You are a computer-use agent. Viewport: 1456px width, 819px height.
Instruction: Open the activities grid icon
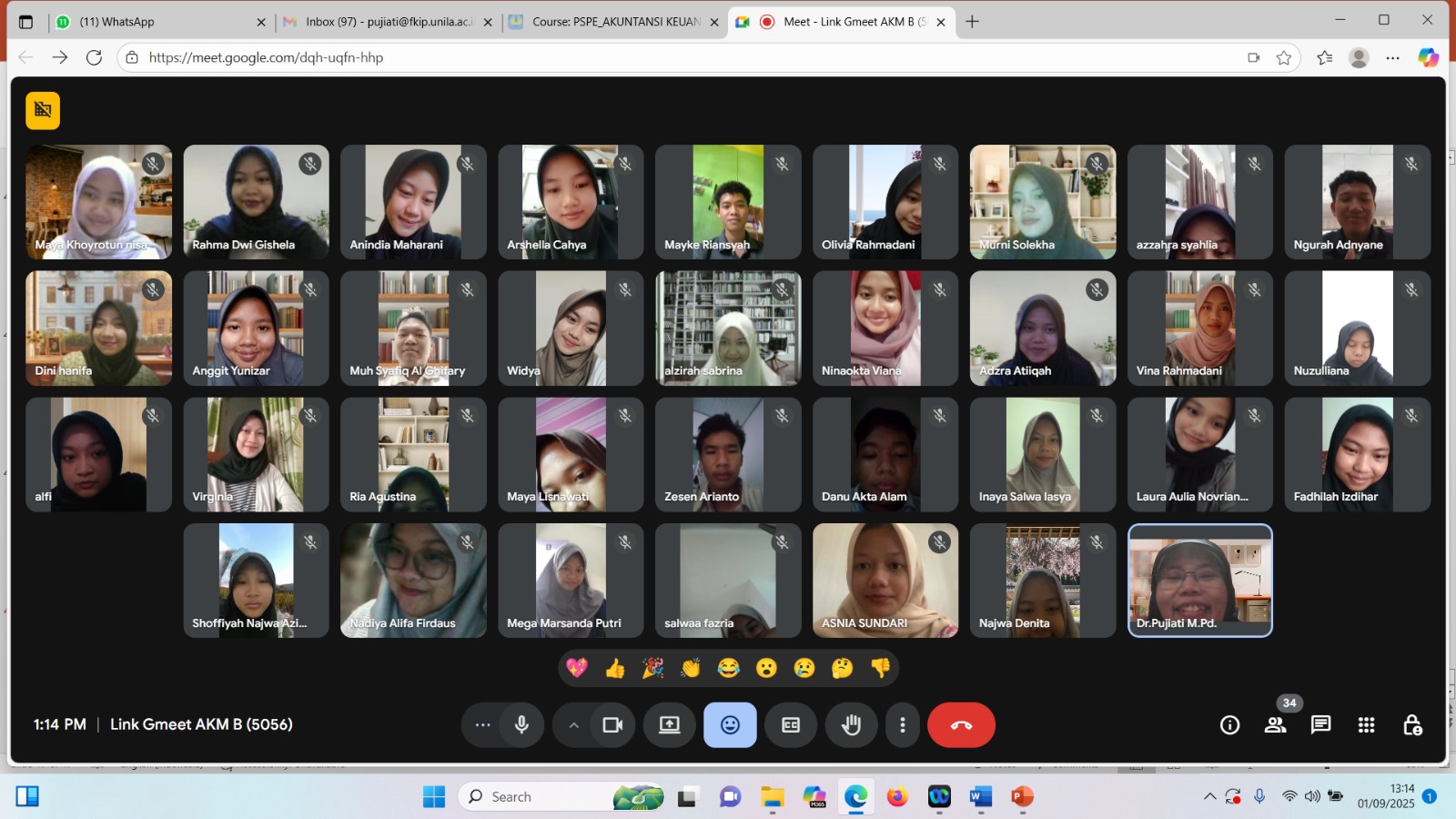tap(1366, 725)
